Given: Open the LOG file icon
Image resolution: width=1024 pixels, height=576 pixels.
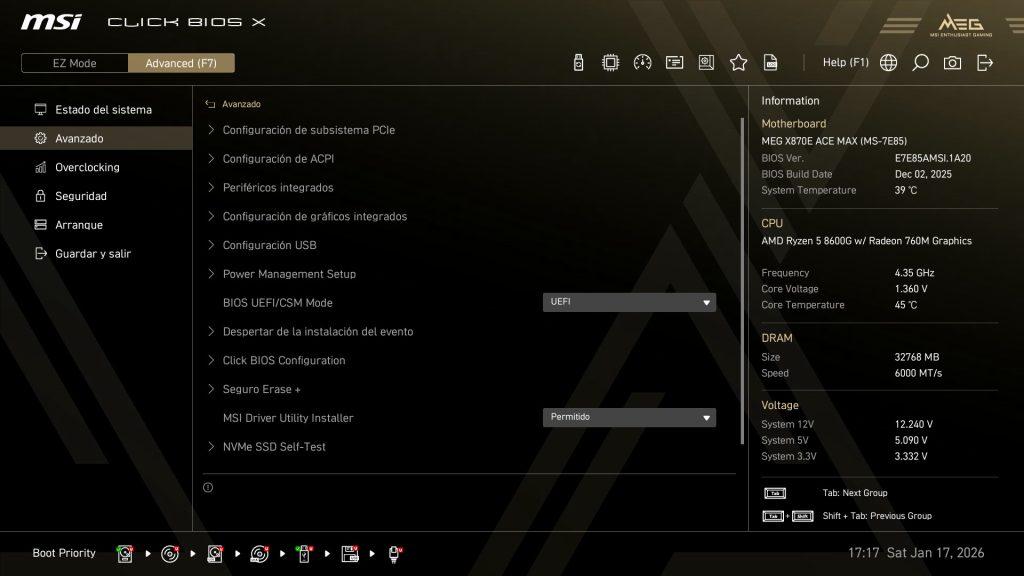Looking at the screenshot, I should 771,63.
